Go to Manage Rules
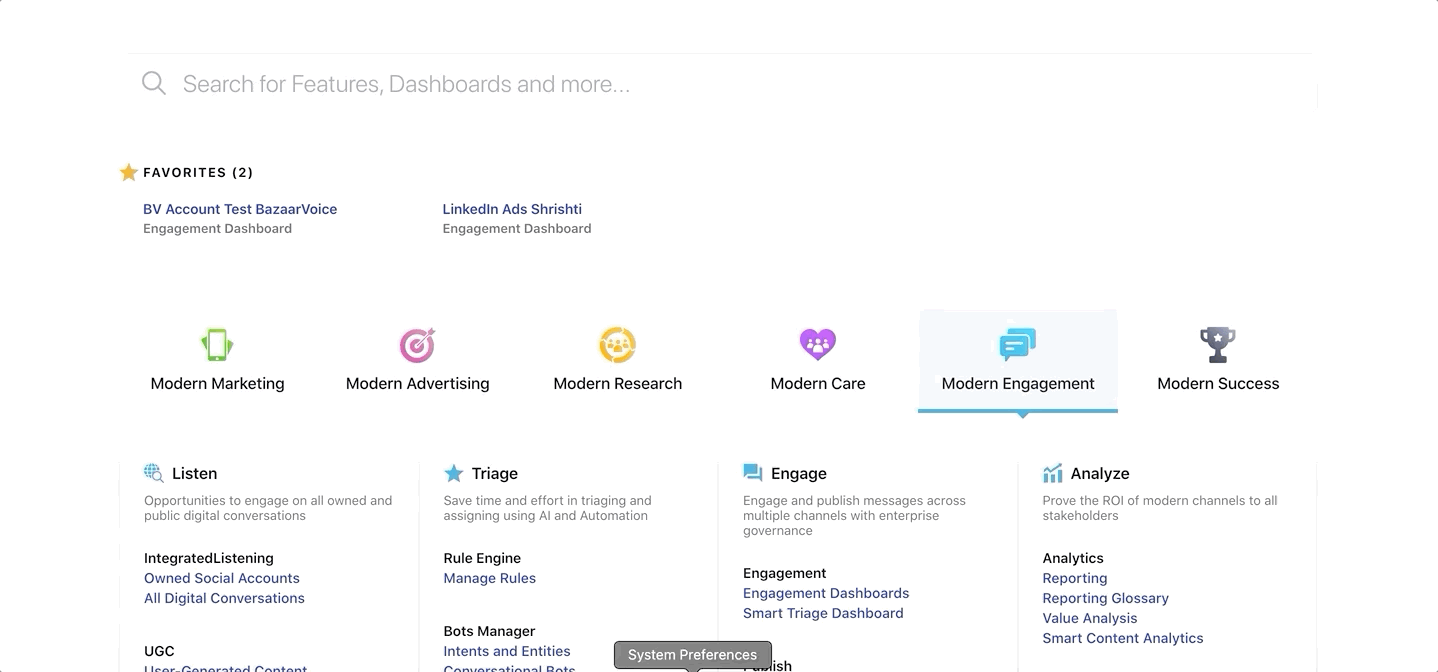 click(490, 578)
